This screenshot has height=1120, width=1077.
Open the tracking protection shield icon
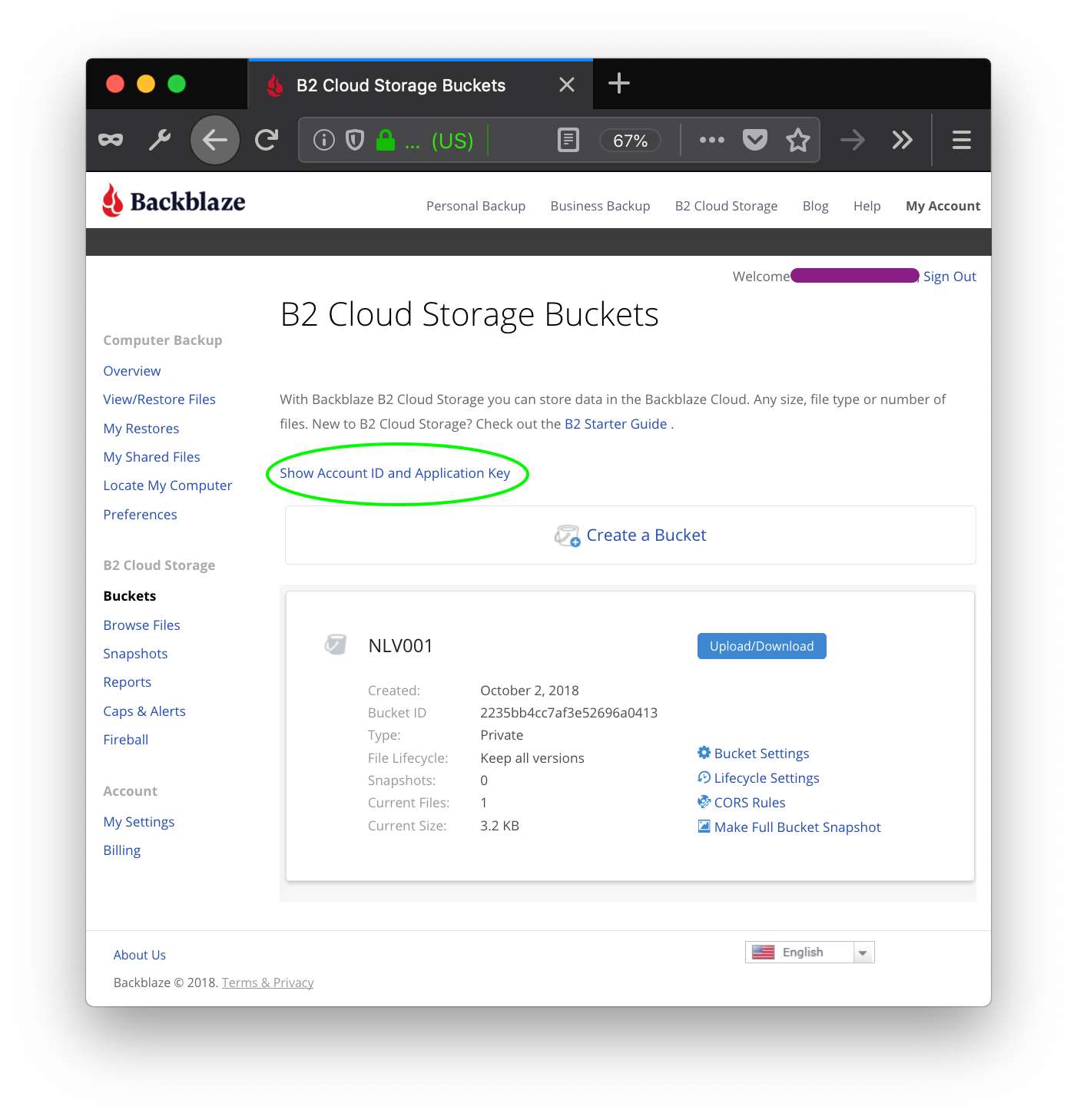[x=355, y=140]
